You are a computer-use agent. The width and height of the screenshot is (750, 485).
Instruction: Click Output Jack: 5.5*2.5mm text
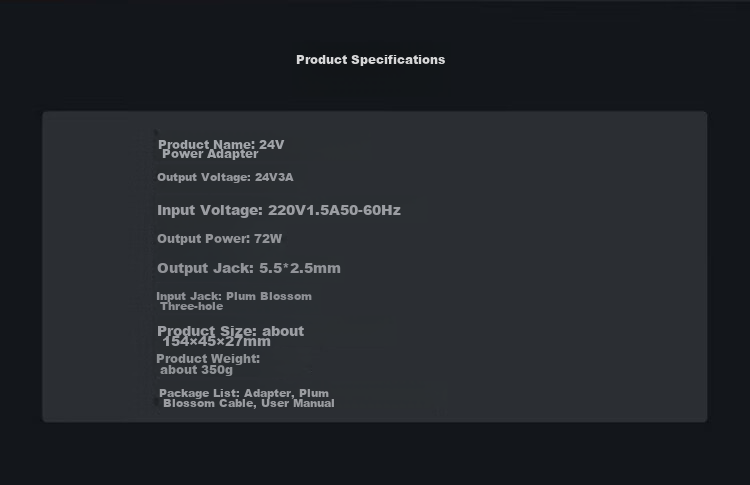(249, 268)
